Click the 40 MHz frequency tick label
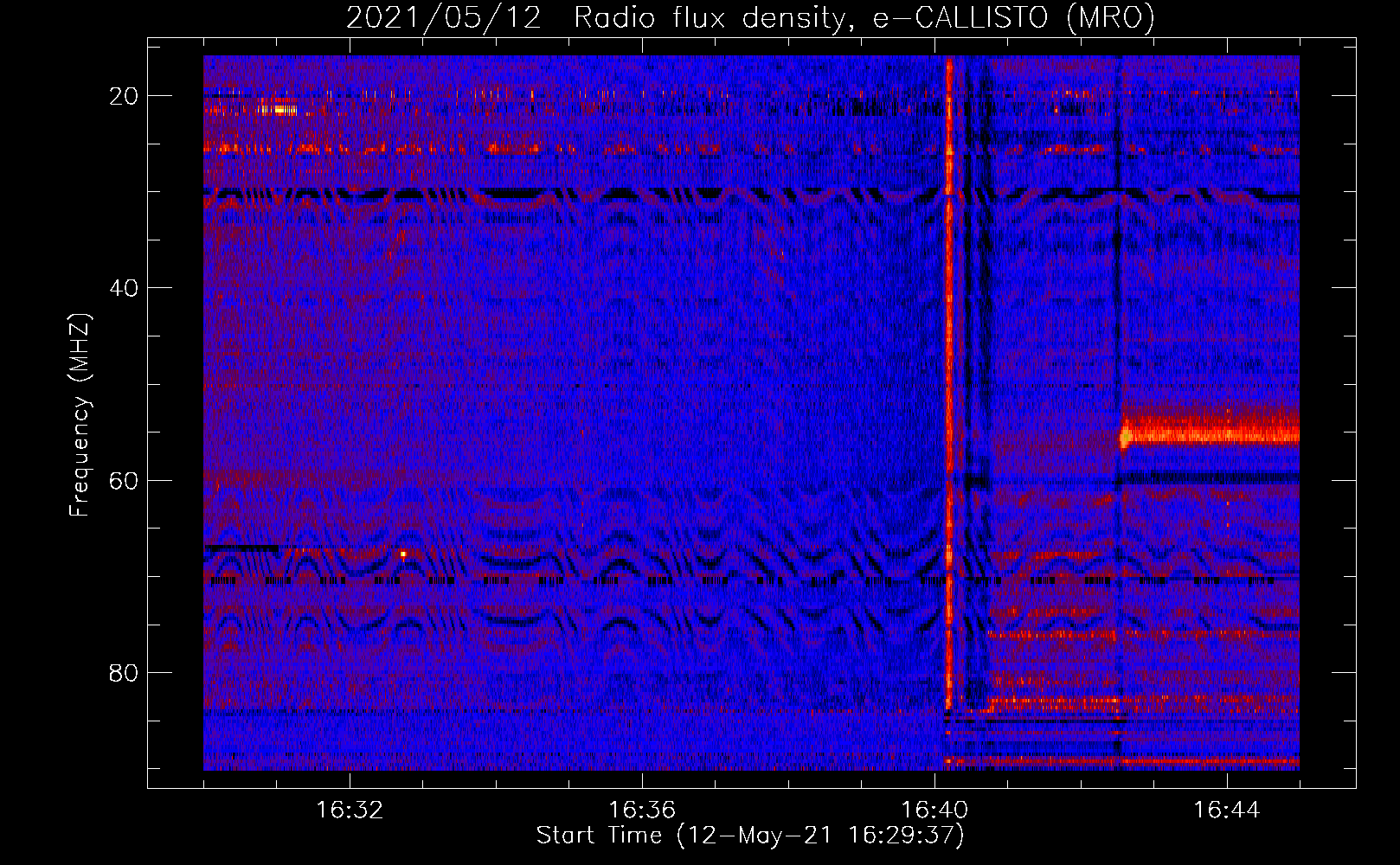 point(125,288)
